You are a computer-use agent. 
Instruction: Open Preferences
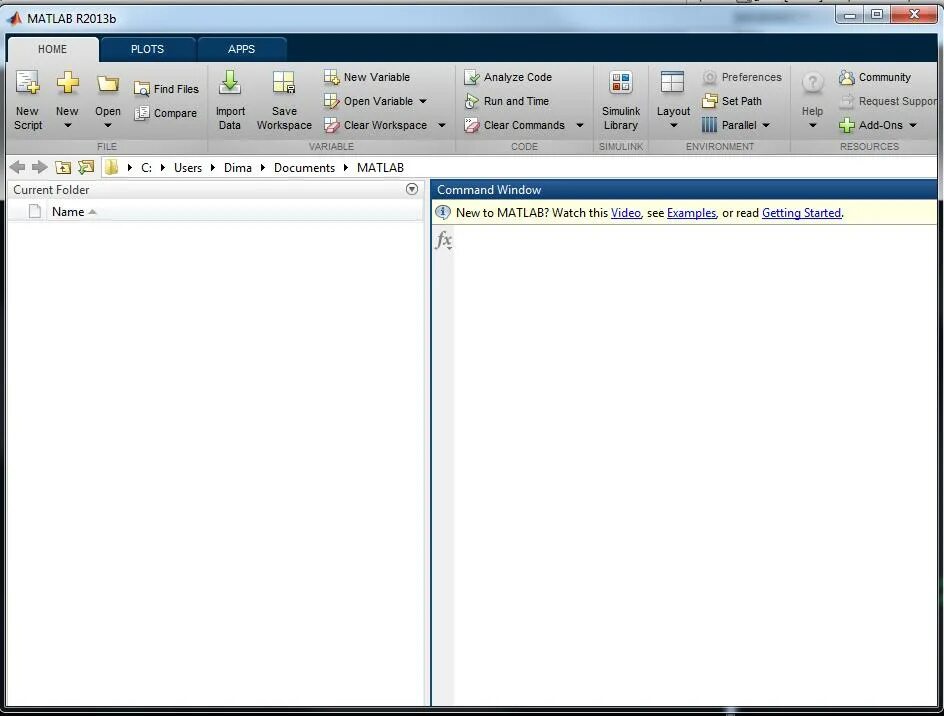[744, 77]
